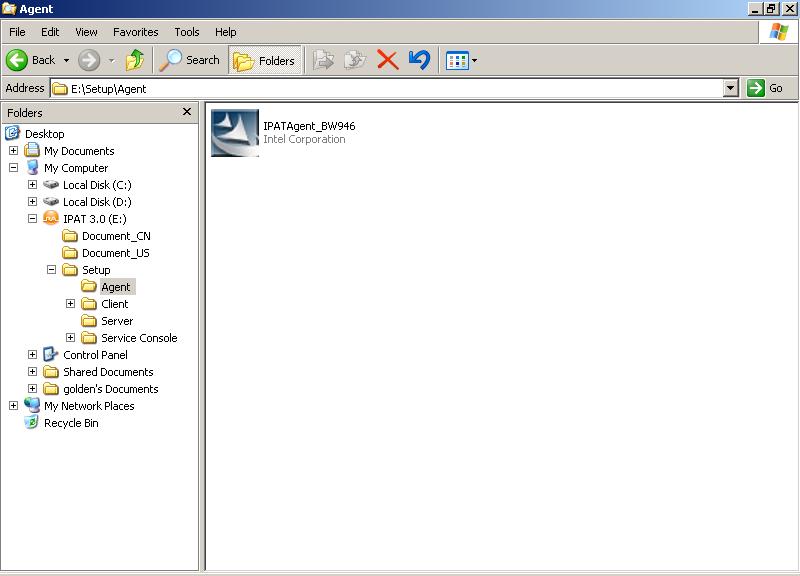Expand the Service Console folder
The image size is (800, 576).
point(71,338)
